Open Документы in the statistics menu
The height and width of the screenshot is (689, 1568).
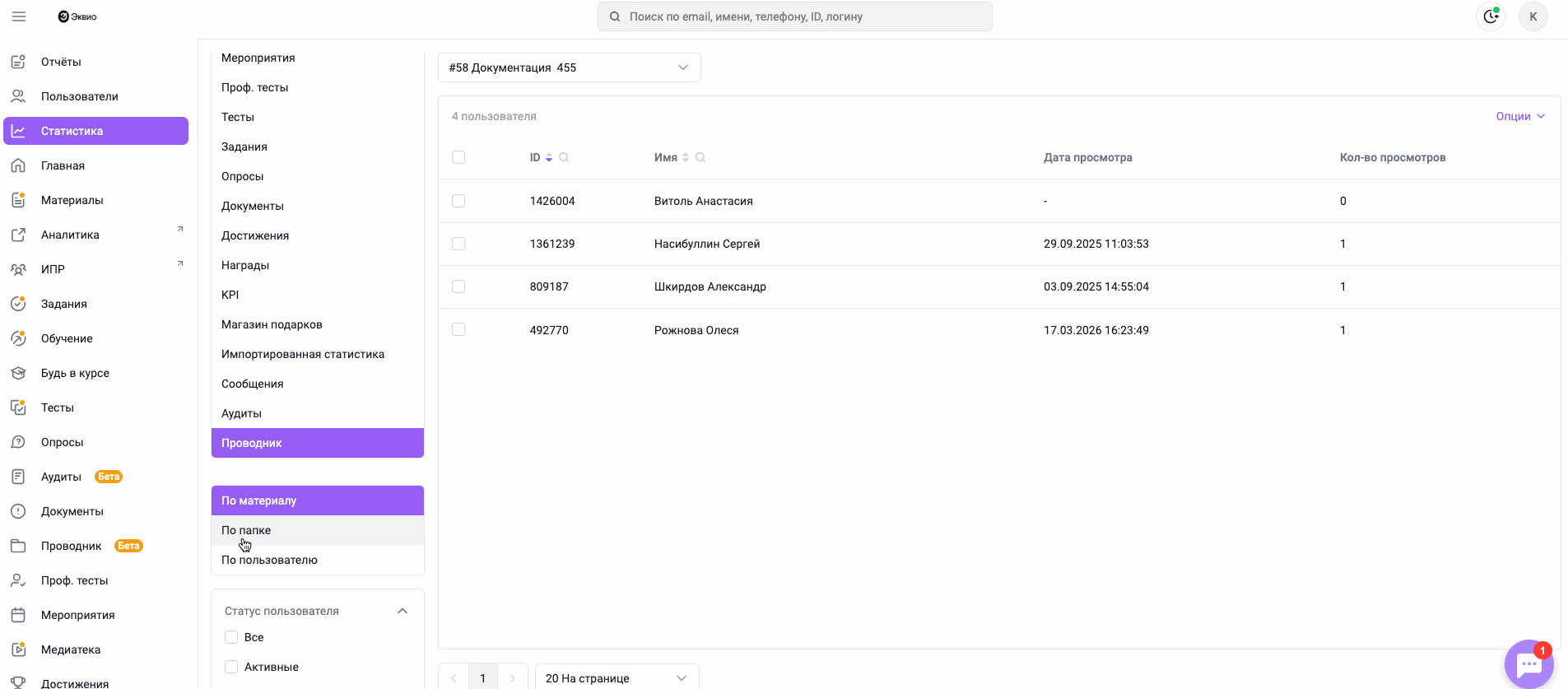pyautogui.click(x=253, y=206)
